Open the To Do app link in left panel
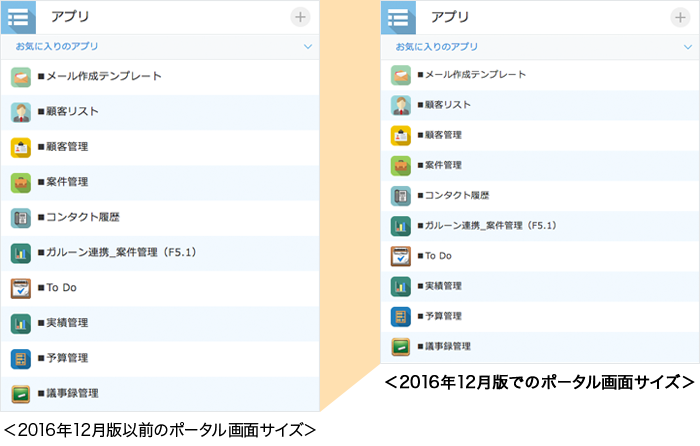This screenshot has height=446, width=700. coord(62,288)
